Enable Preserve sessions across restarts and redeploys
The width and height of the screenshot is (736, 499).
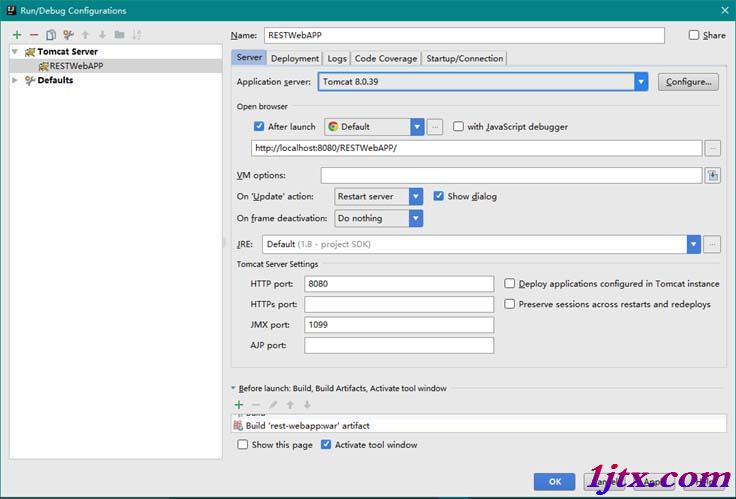(509, 304)
